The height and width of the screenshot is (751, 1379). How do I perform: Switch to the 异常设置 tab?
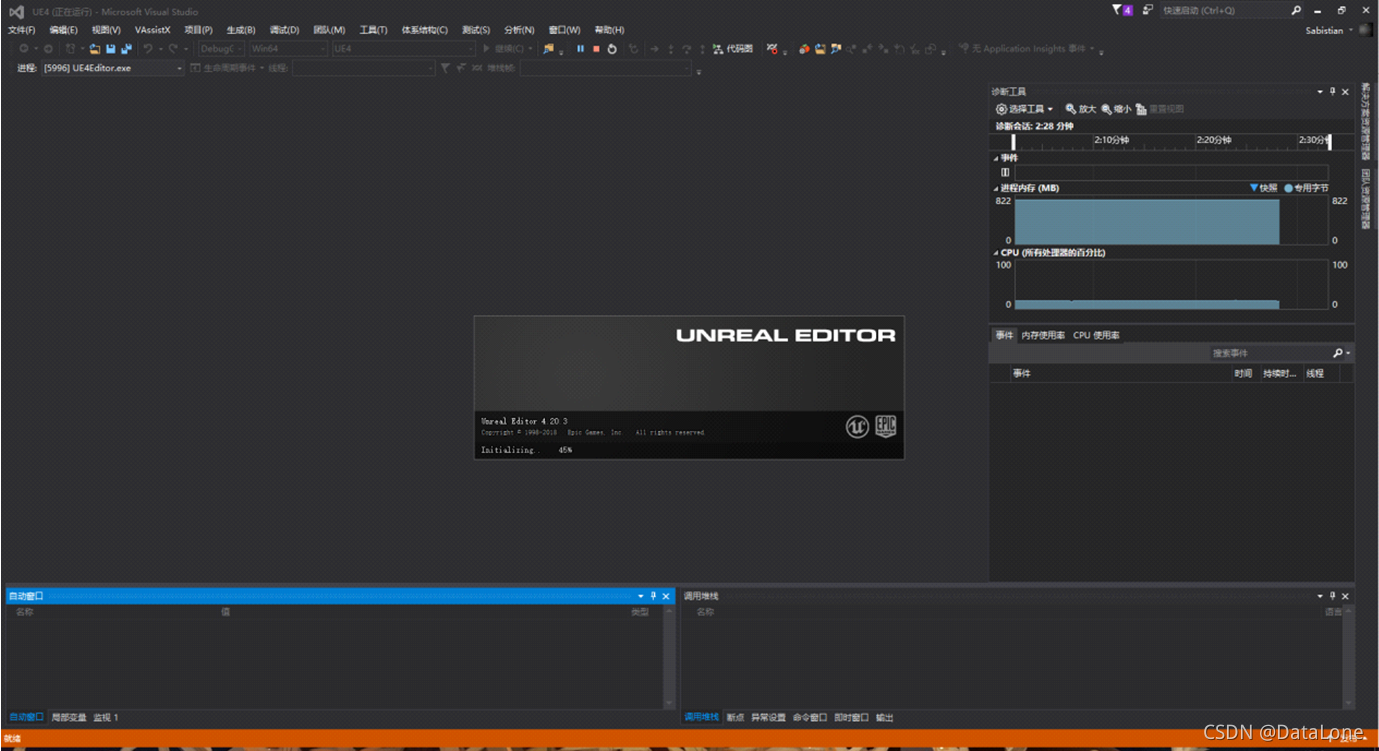[769, 718]
